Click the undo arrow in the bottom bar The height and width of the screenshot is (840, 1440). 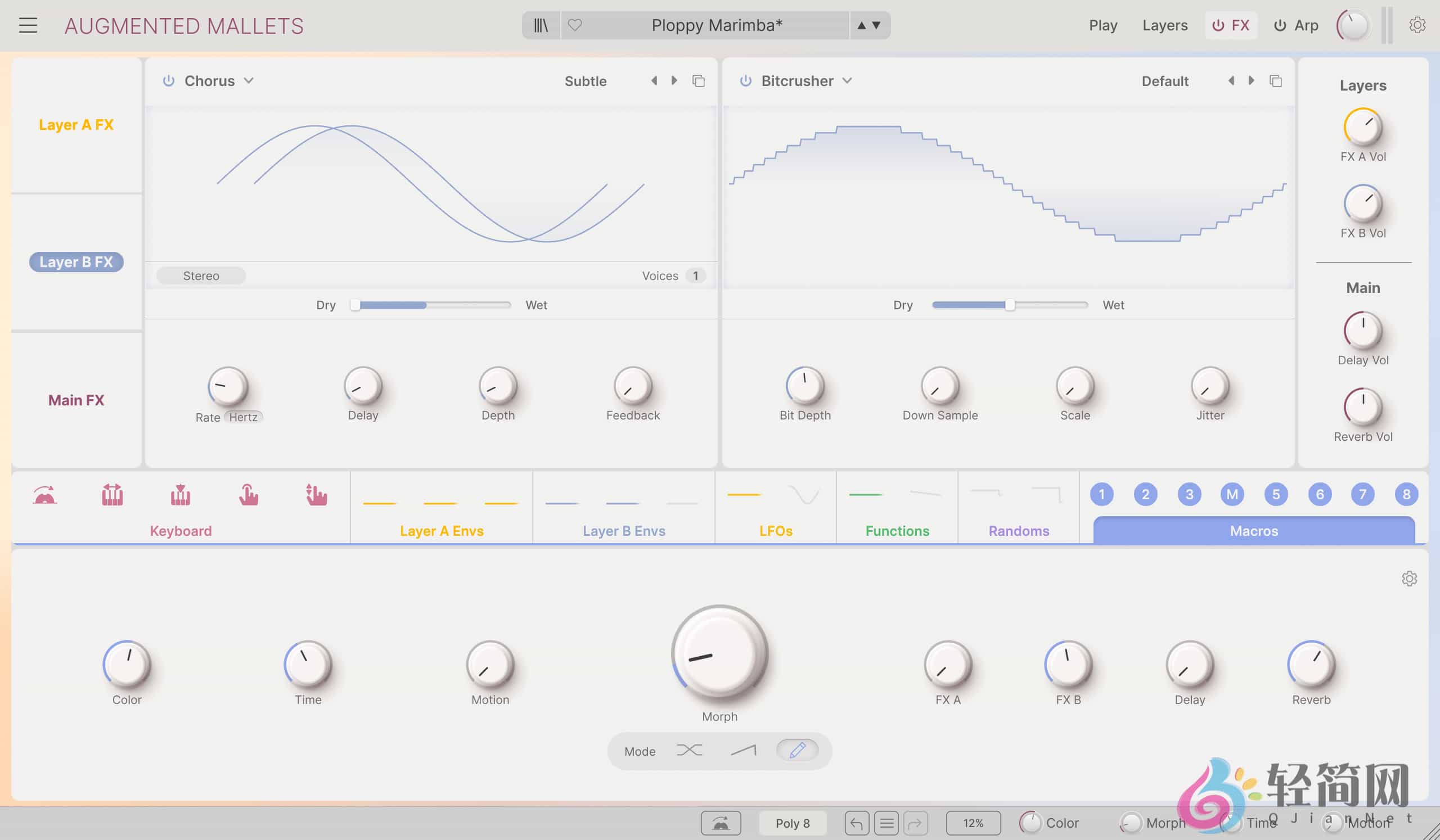click(x=857, y=823)
